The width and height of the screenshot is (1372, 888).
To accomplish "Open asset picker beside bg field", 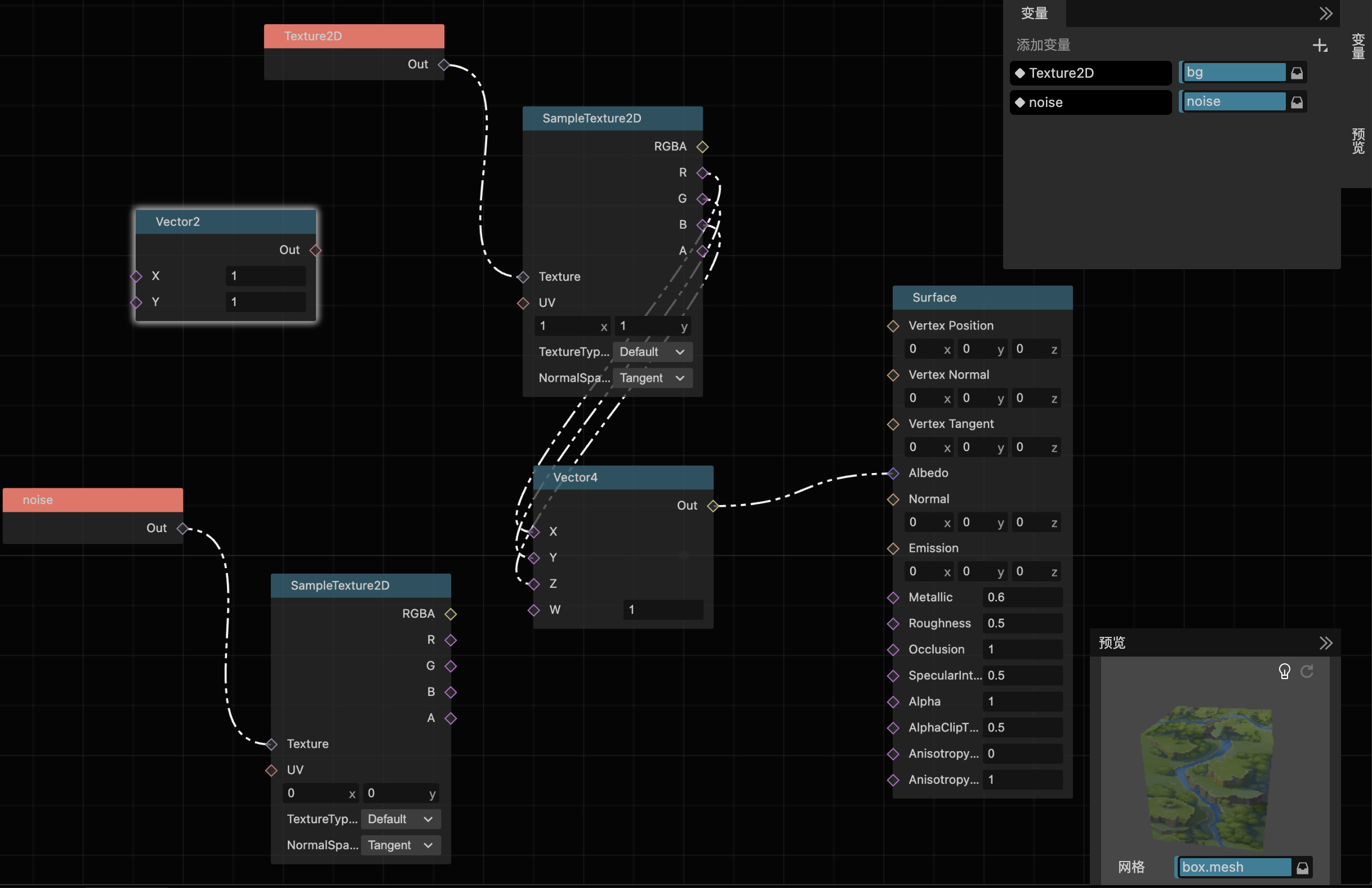I will point(1297,73).
